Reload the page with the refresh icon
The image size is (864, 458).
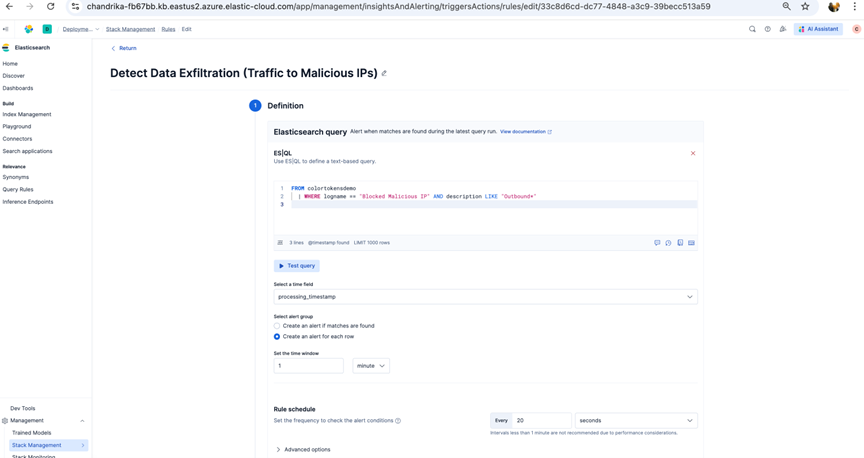tap(51, 7)
